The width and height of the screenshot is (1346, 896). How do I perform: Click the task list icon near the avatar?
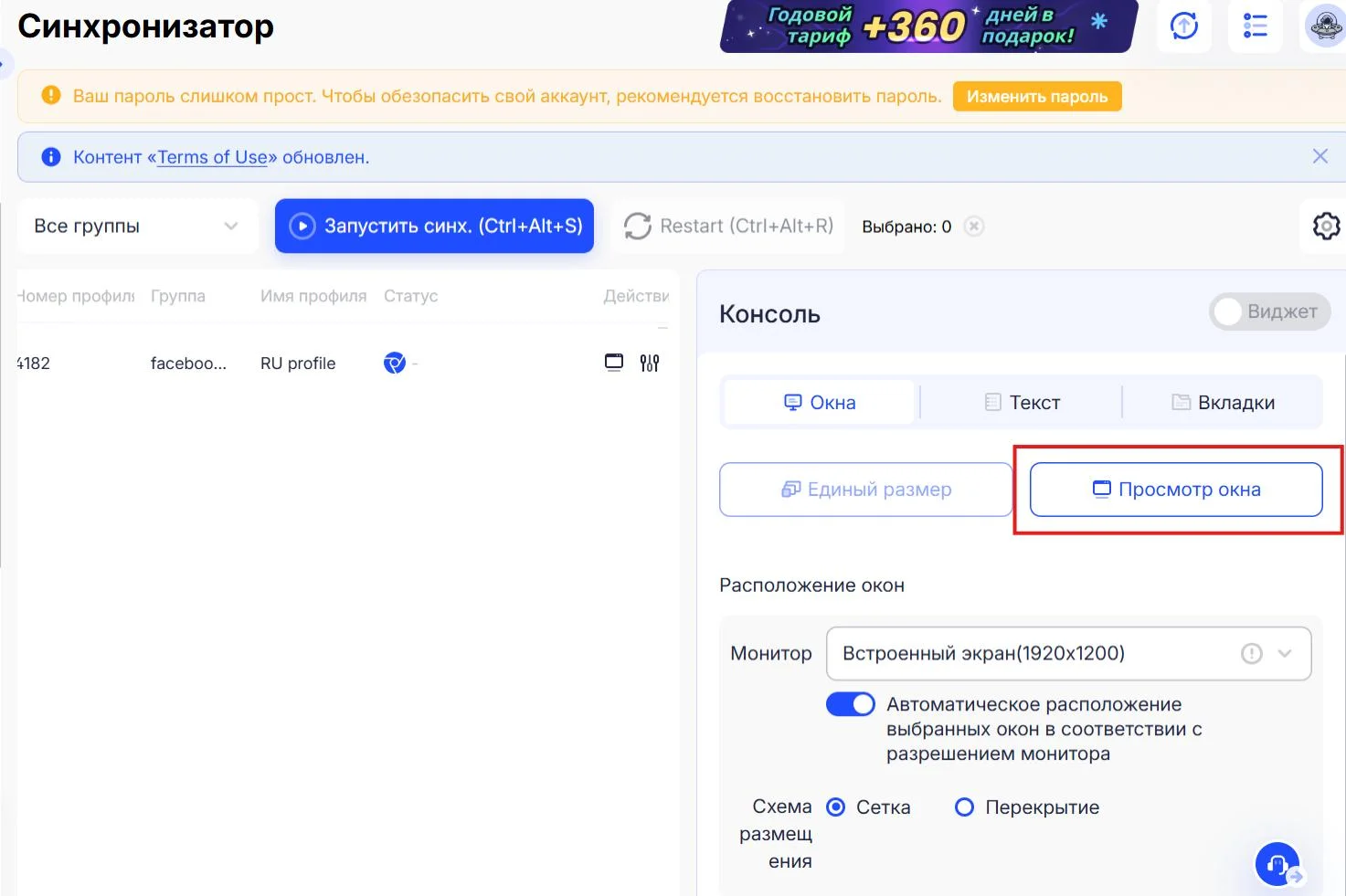point(1255,26)
